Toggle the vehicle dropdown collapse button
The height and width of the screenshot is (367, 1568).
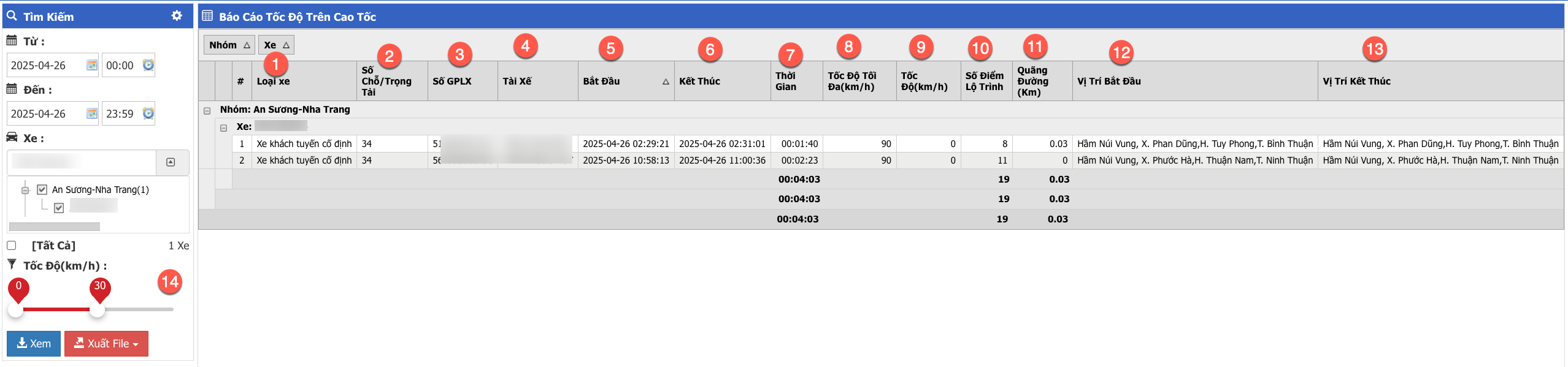click(x=171, y=162)
